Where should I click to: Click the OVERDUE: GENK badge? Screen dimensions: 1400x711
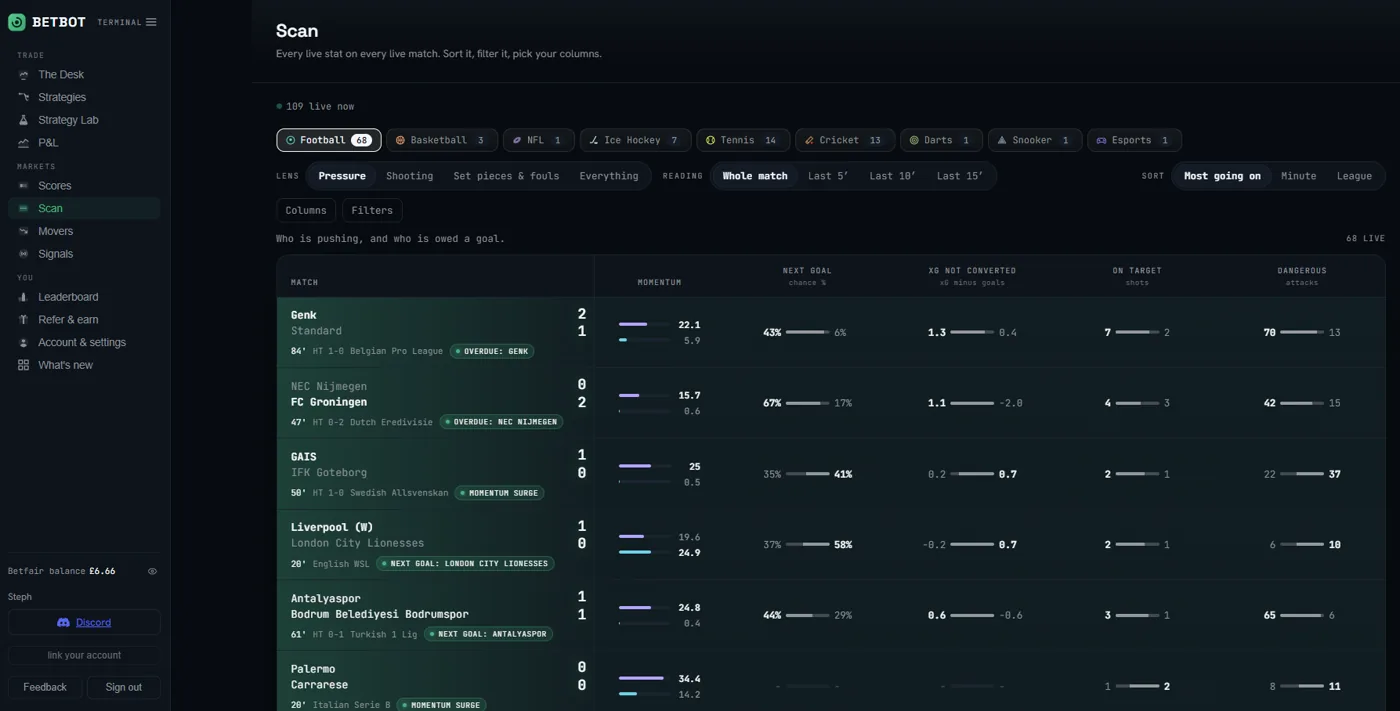pos(492,351)
